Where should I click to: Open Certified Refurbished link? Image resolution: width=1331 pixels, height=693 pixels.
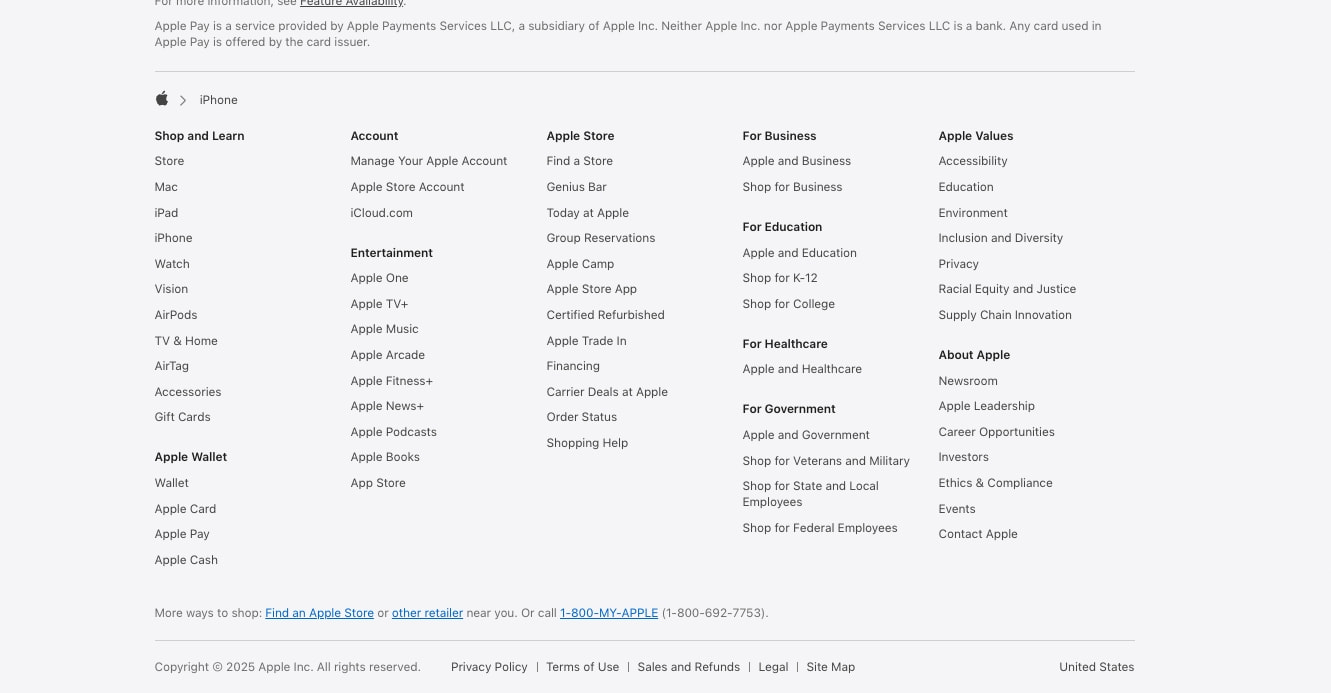605,315
